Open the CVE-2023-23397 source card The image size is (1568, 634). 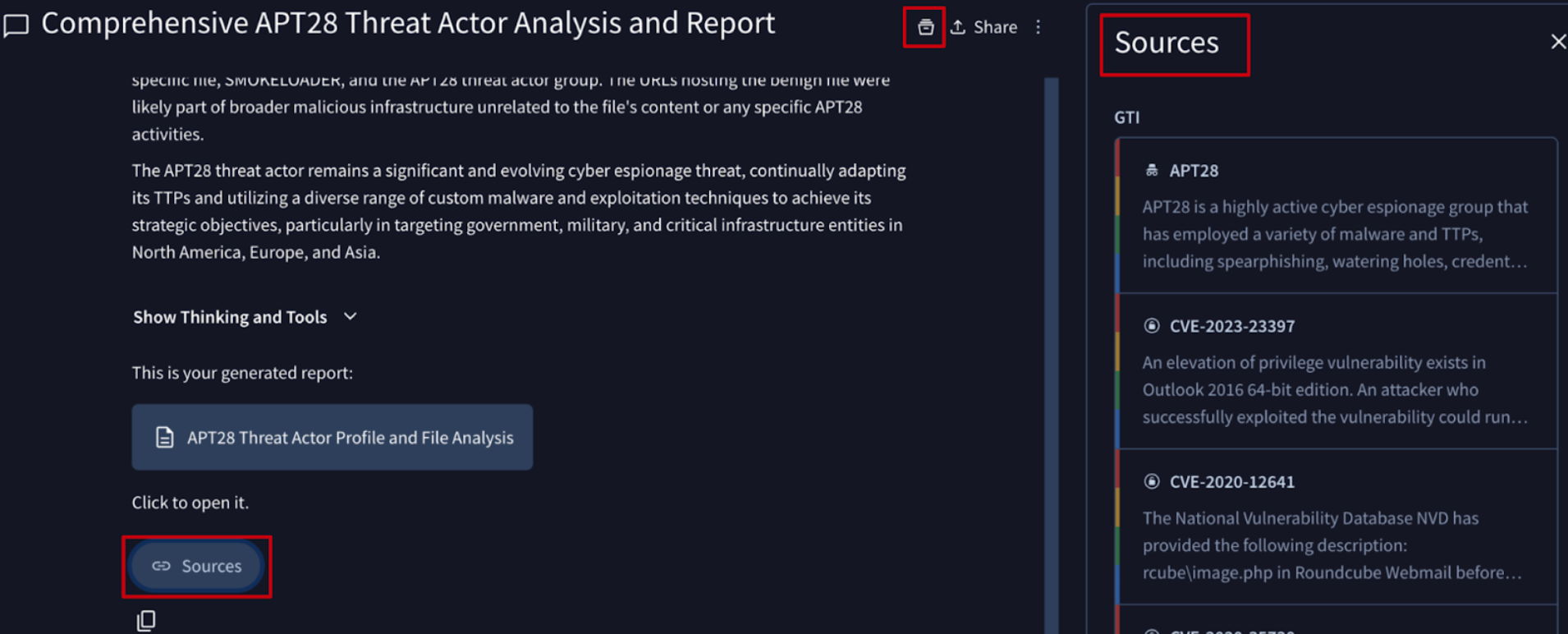pos(1336,371)
